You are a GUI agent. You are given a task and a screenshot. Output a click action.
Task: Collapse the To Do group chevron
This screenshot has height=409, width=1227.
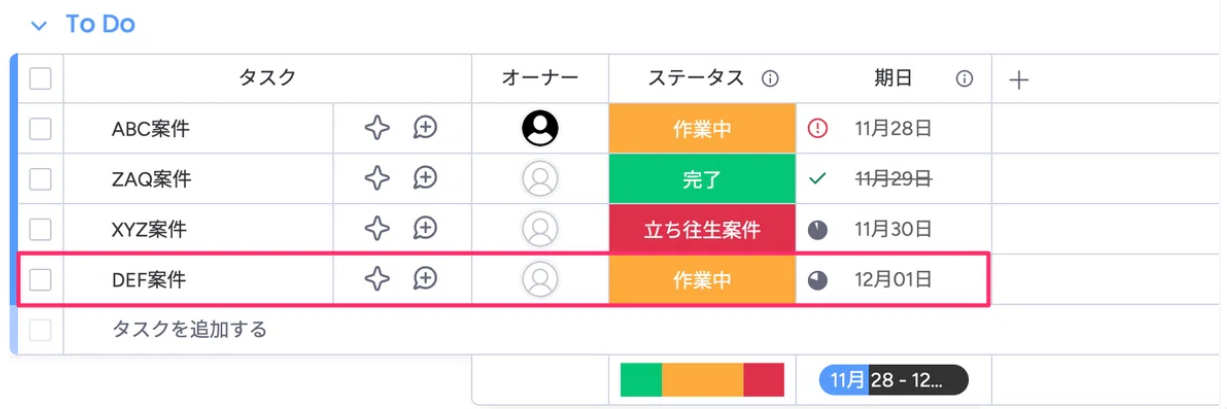coord(39,25)
